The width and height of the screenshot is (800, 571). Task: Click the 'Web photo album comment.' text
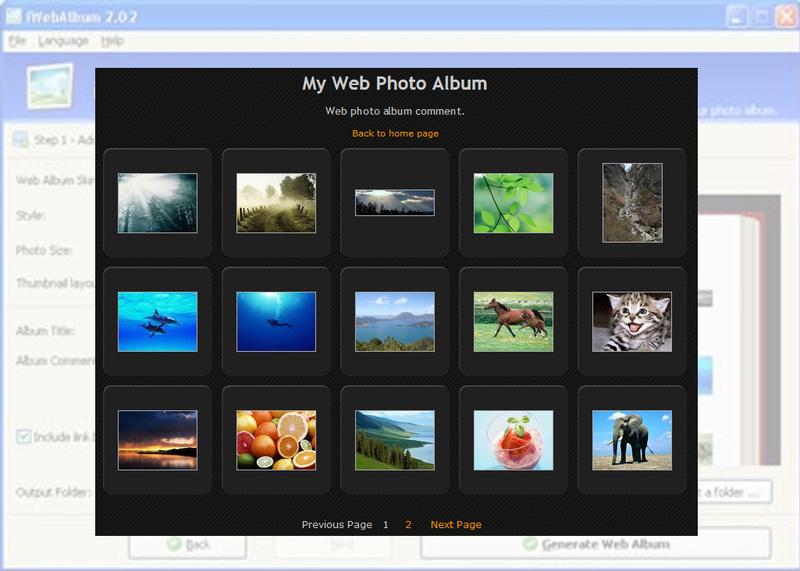click(x=395, y=111)
